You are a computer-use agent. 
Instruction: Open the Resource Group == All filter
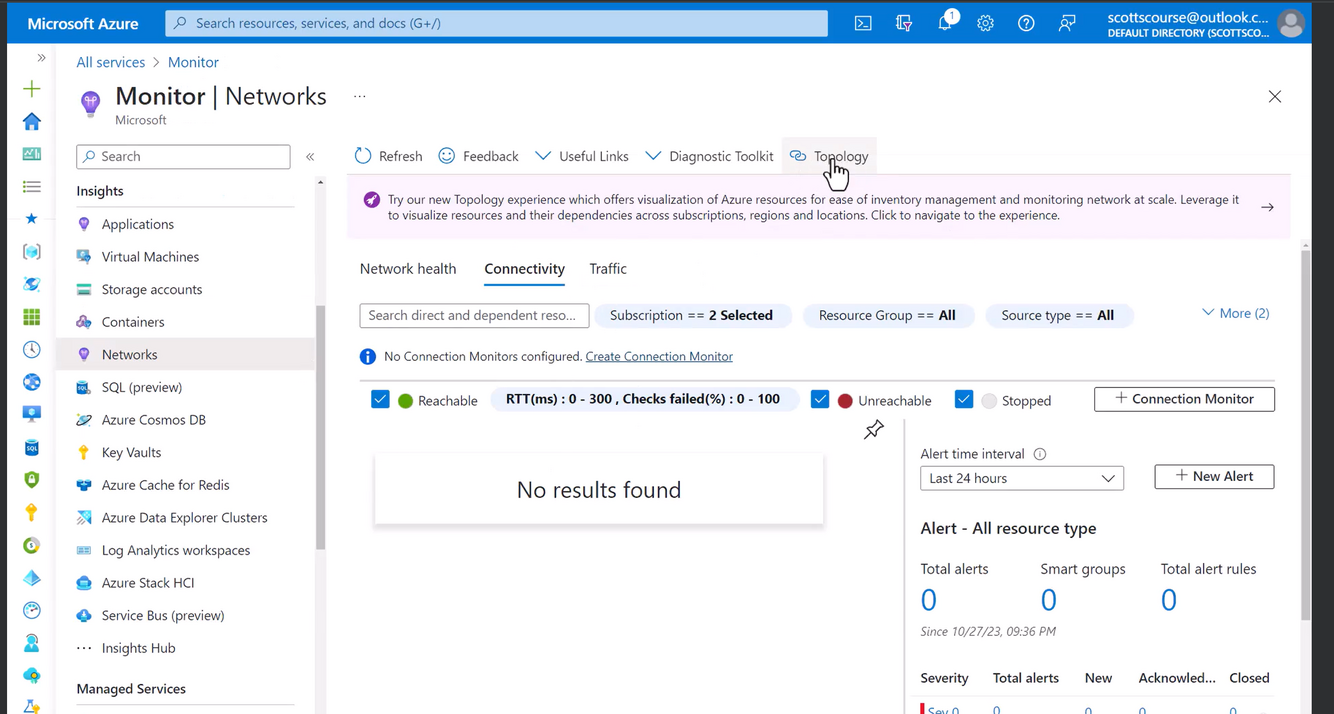click(887, 315)
